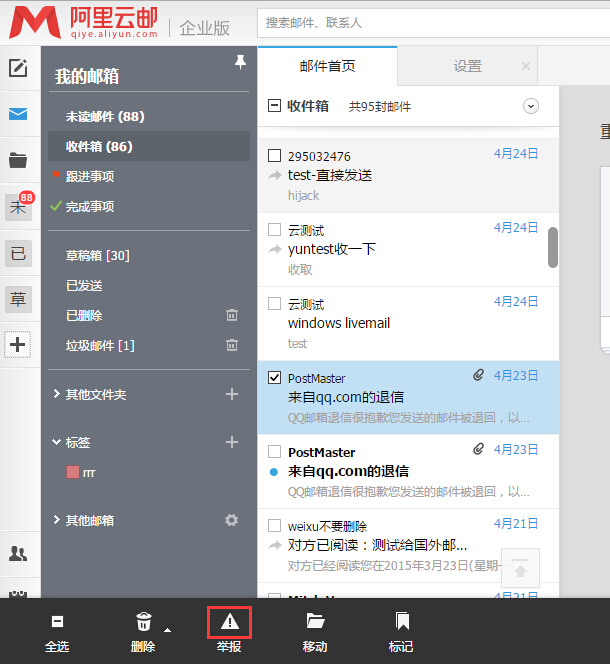Click the 标记 bookmark icon
Screen dimensions: 610x664
pos(401,622)
